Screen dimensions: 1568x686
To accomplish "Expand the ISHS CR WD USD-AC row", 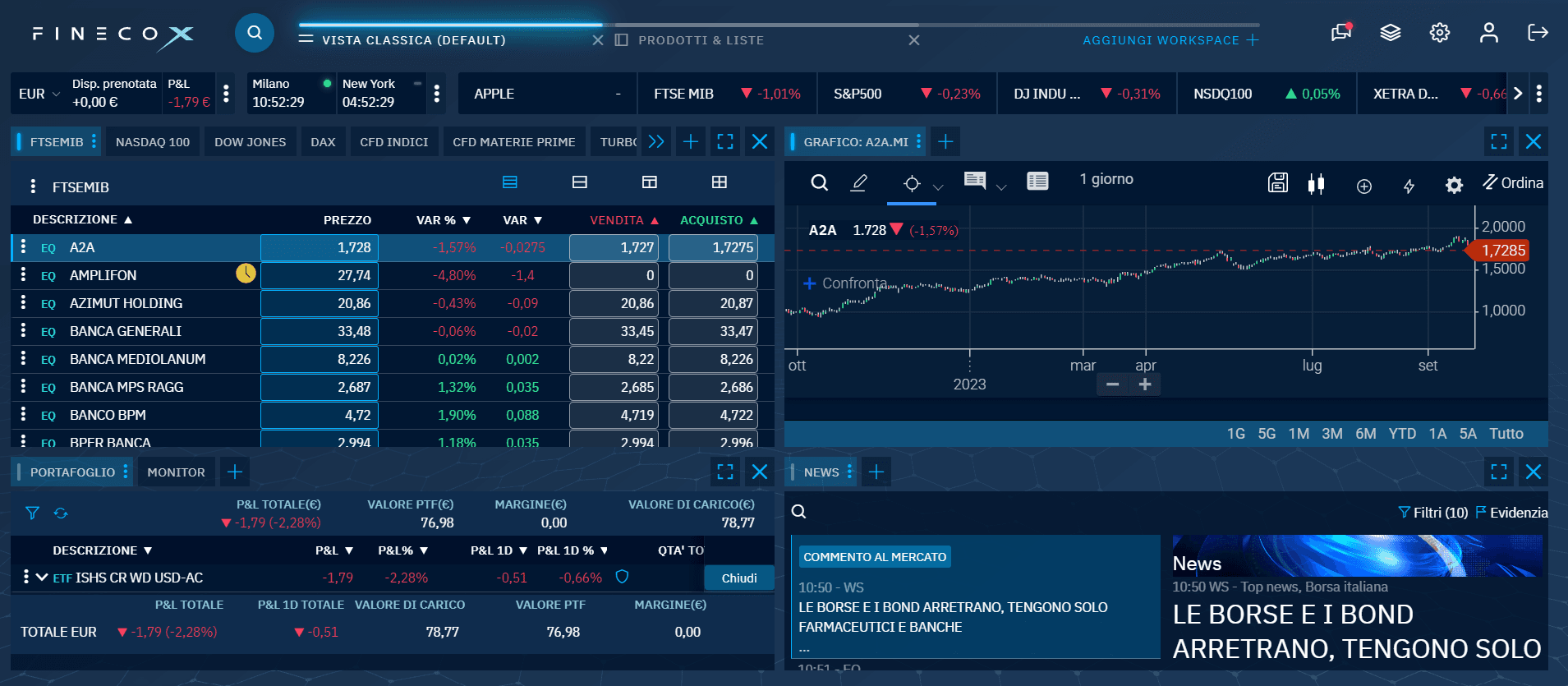I will point(42,578).
